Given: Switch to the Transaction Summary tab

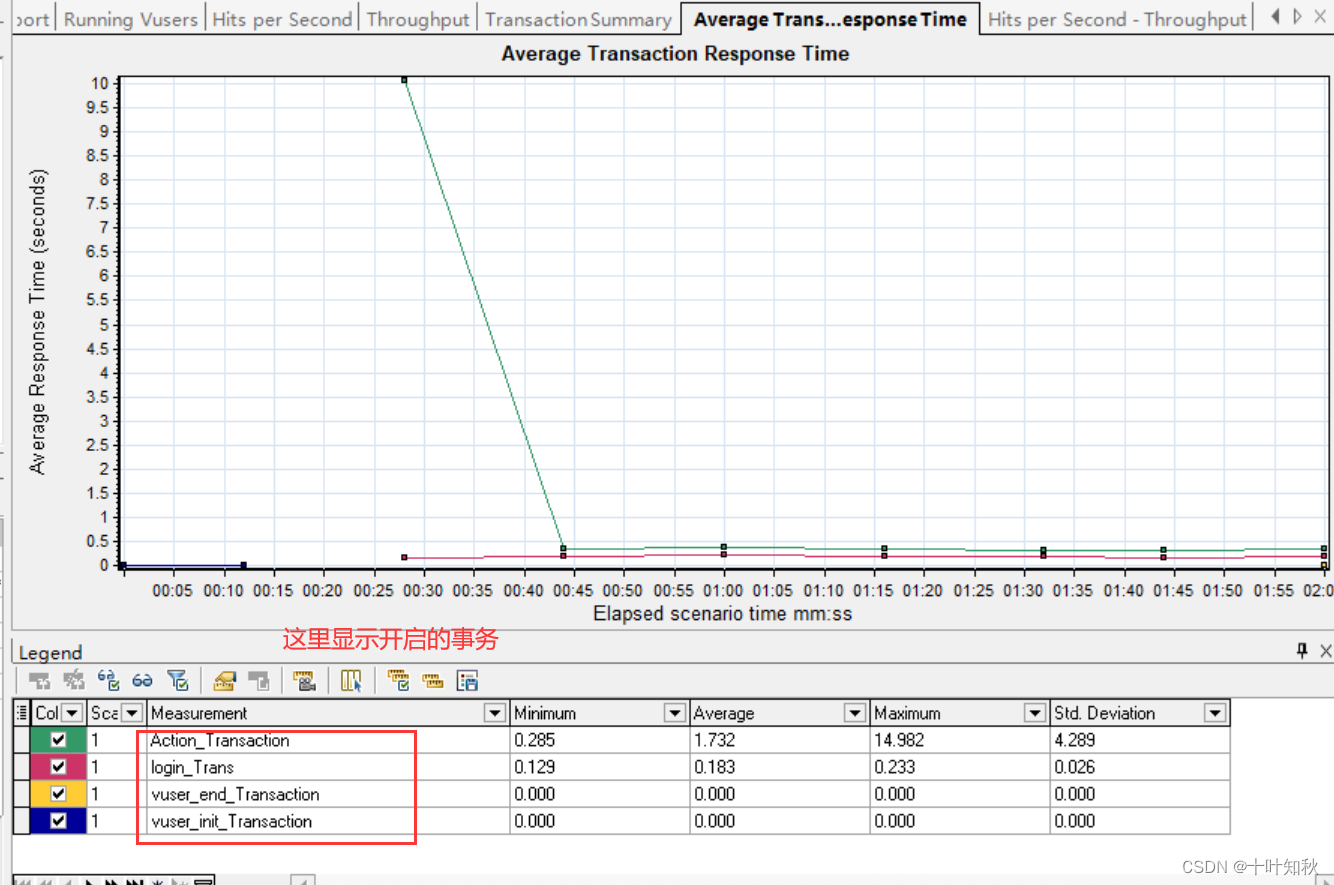Looking at the screenshot, I should [578, 19].
